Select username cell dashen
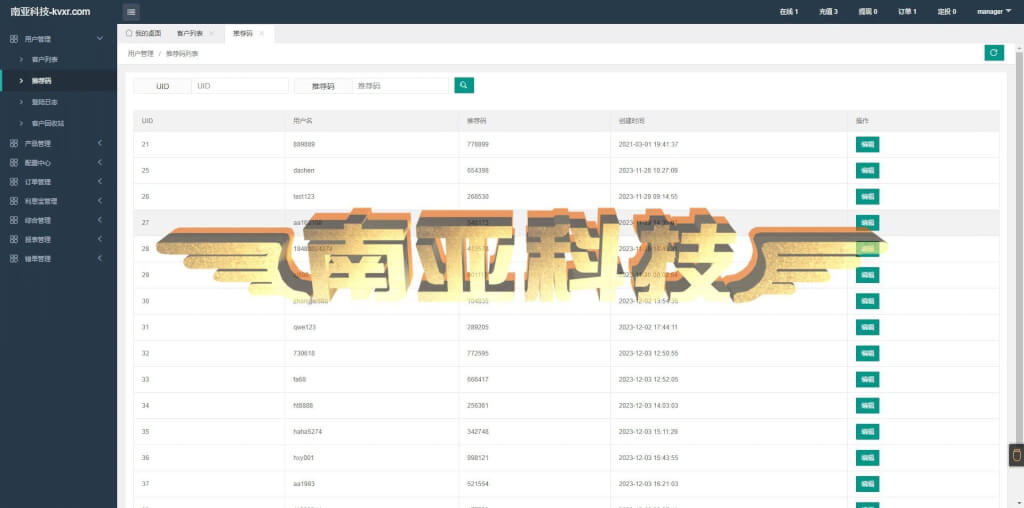 click(x=304, y=170)
